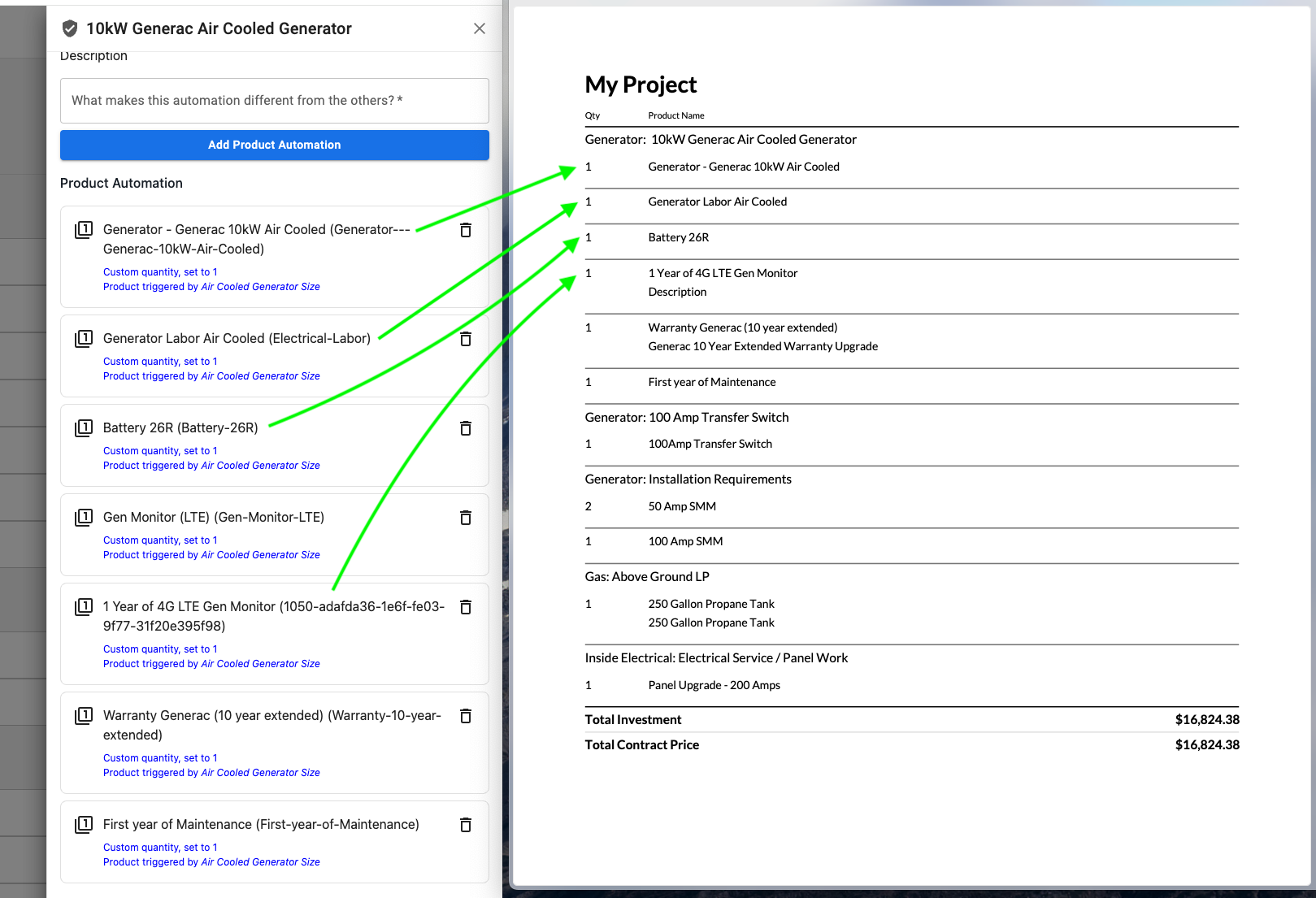
Task: Click the shield icon beside the panel title
Action: click(70, 28)
